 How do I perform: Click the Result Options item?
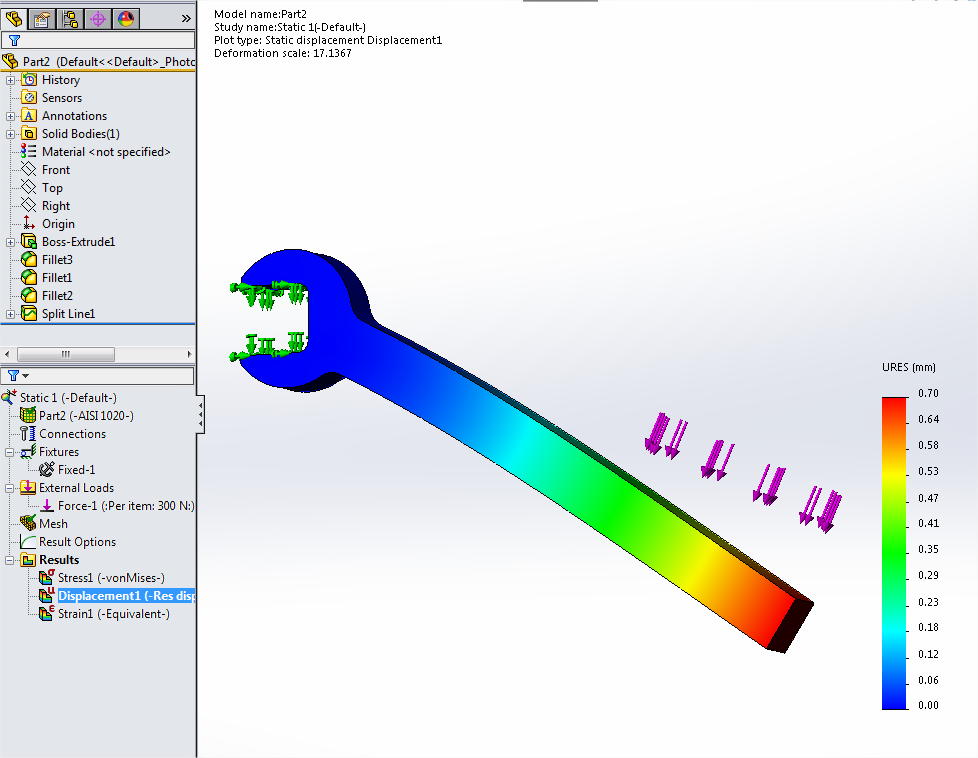77,542
